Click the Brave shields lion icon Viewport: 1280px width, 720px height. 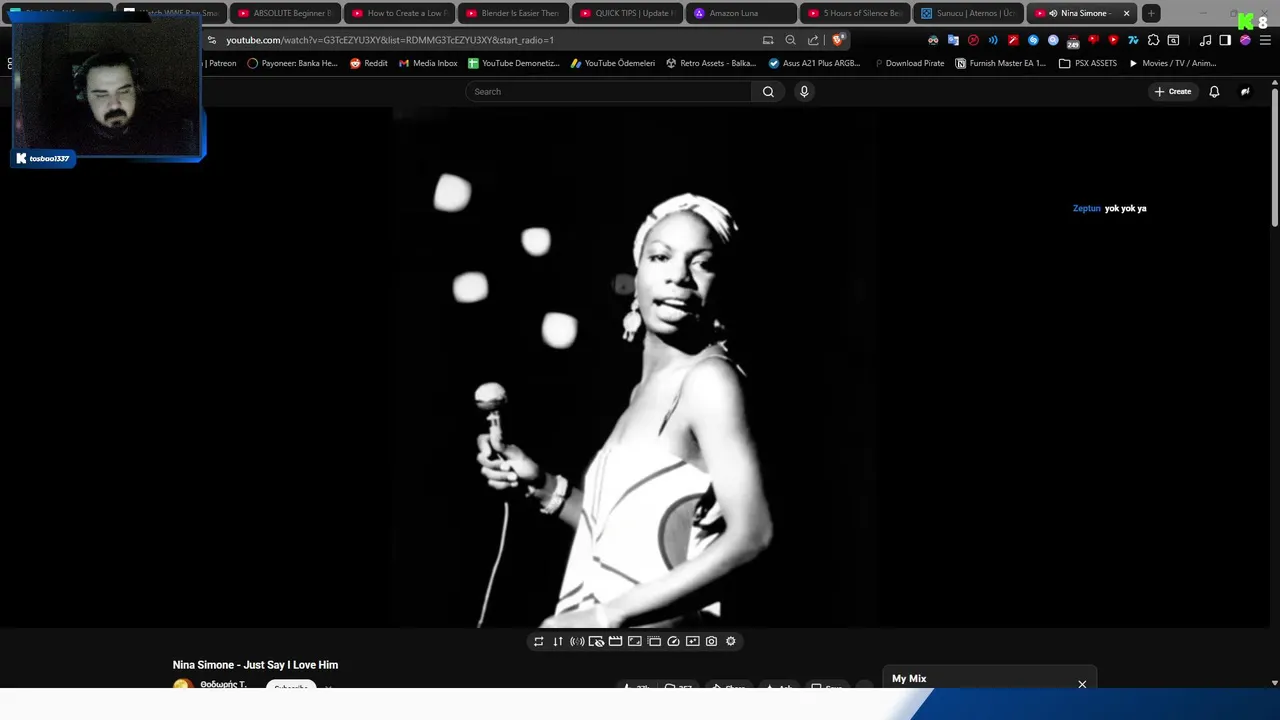838,40
